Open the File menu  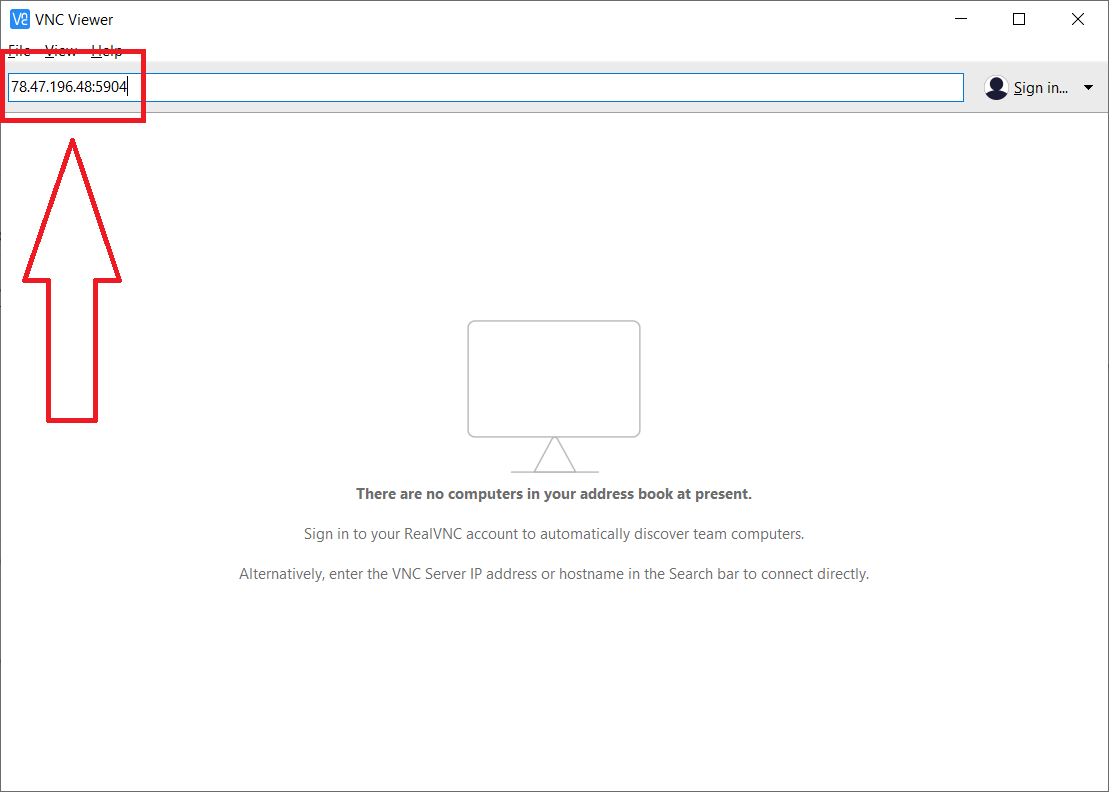click(x=19, y=51)
